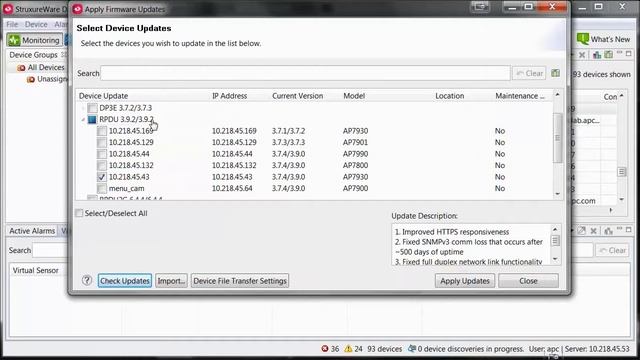Click the Update Description scroll-down arrow
The image size is (640, 360).
click(x=555, y=259)
